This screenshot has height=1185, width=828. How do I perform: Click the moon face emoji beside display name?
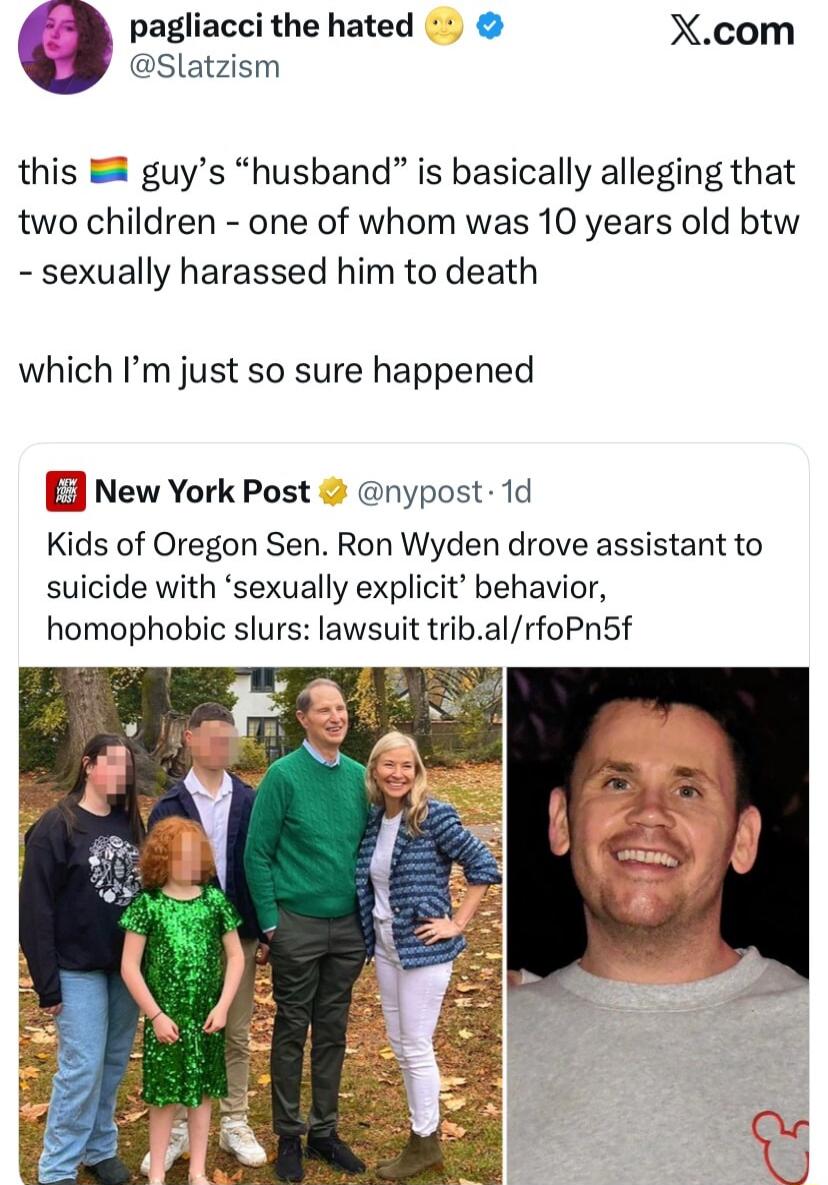[x=444, y=27]
